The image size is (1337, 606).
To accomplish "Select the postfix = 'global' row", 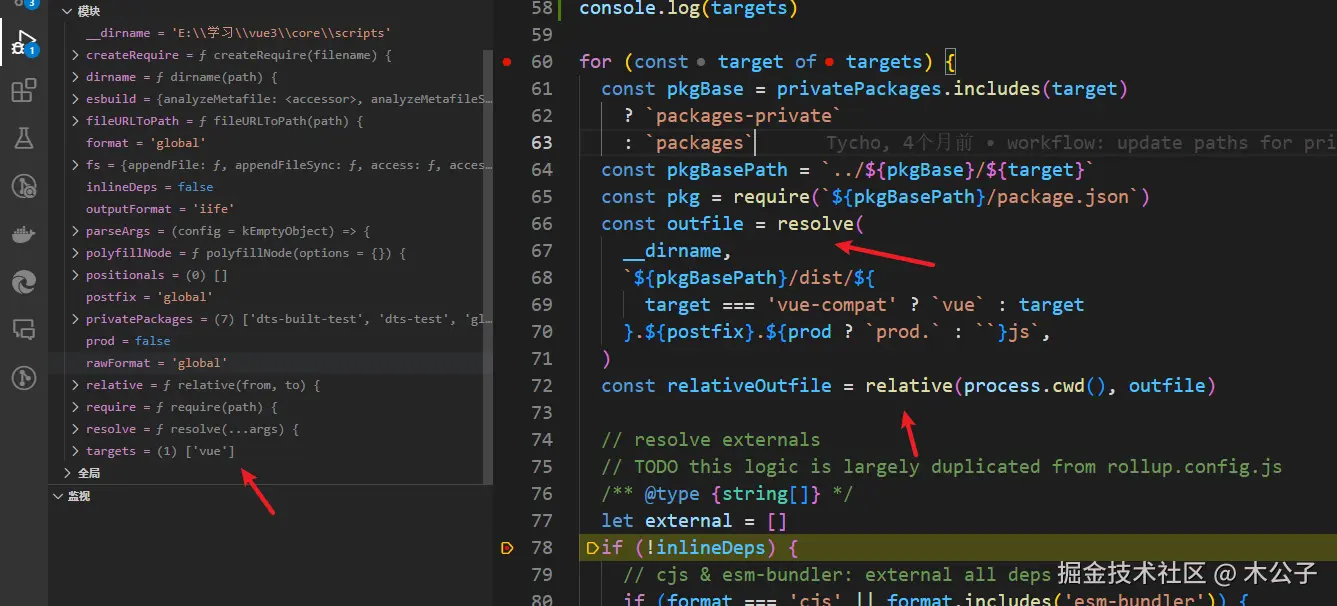I will 266,297.
